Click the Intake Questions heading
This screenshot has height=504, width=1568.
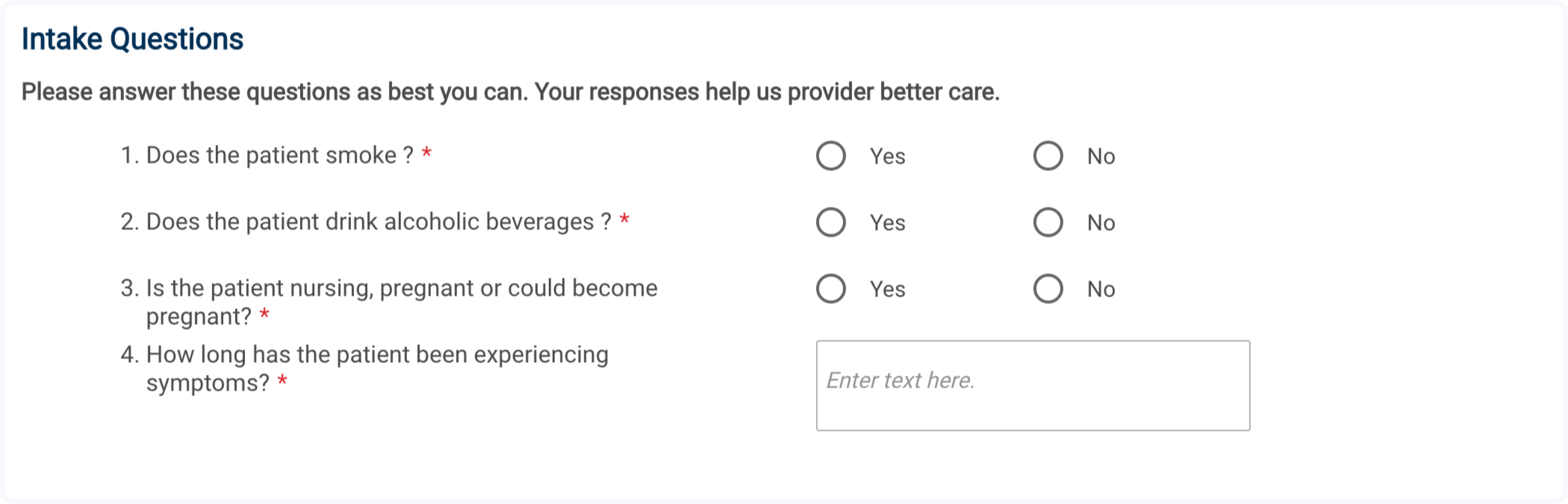point(132,39)
